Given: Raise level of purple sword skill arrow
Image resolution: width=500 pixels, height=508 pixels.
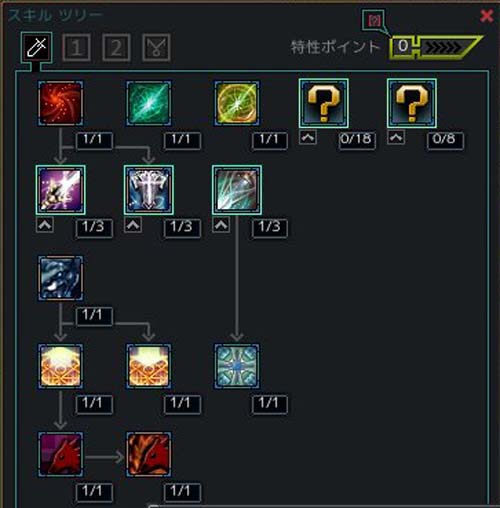Looking at the screenshot, I should (45, 225).
